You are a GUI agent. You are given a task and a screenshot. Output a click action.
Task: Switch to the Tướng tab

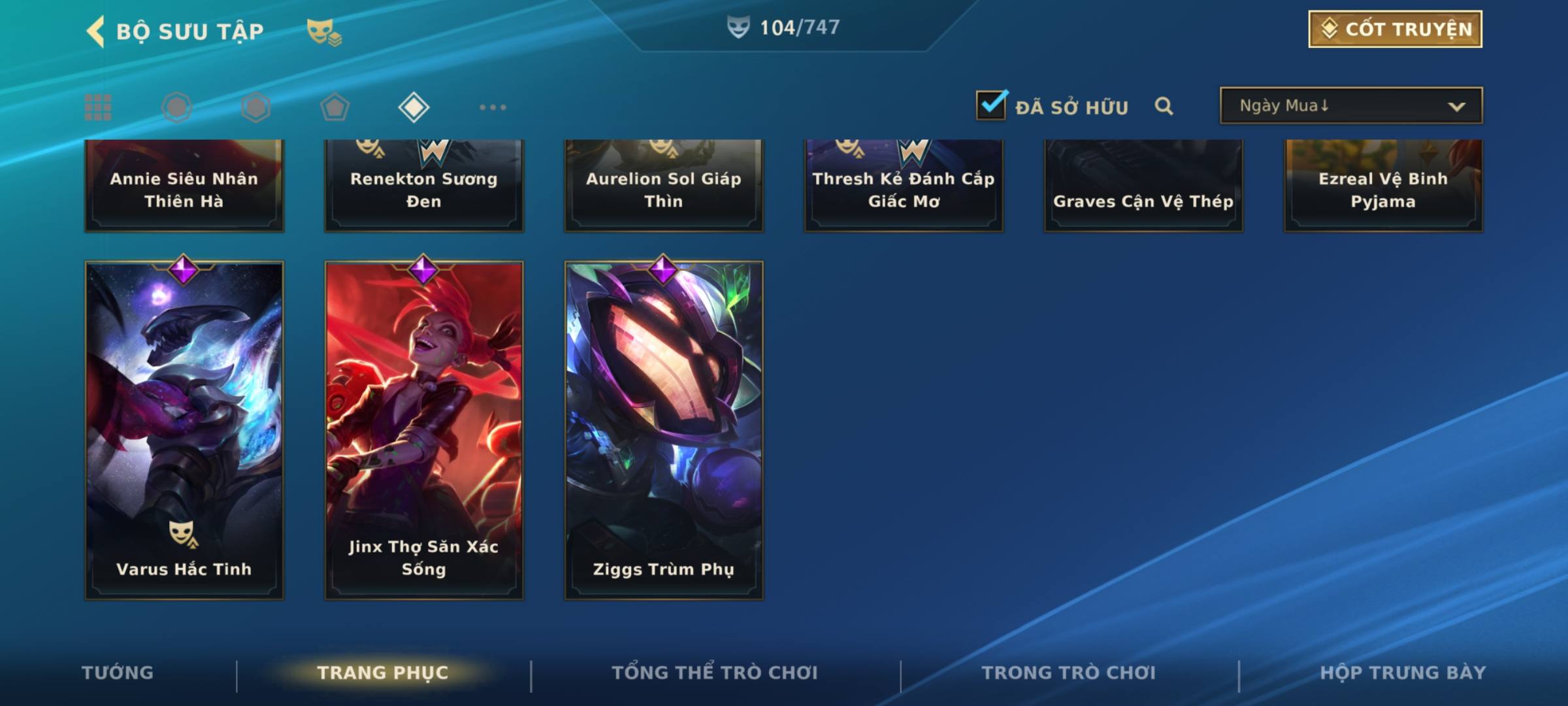point(118,673)
